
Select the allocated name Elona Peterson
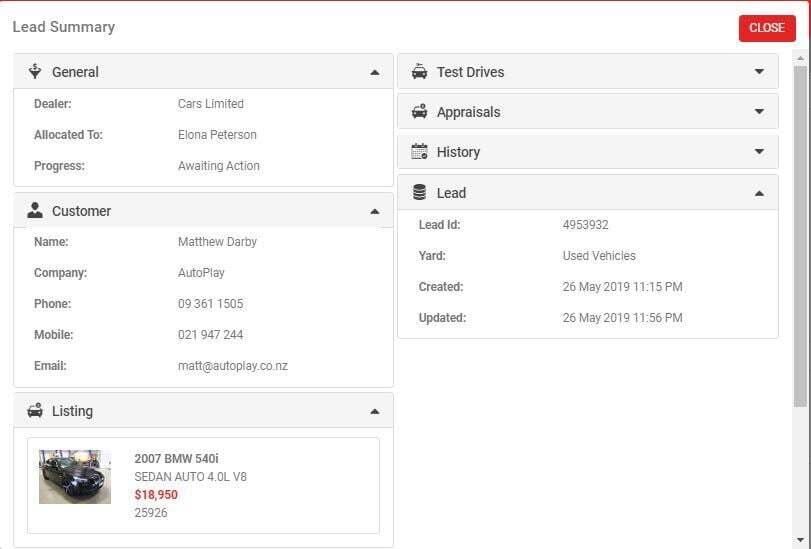[217, 135]
